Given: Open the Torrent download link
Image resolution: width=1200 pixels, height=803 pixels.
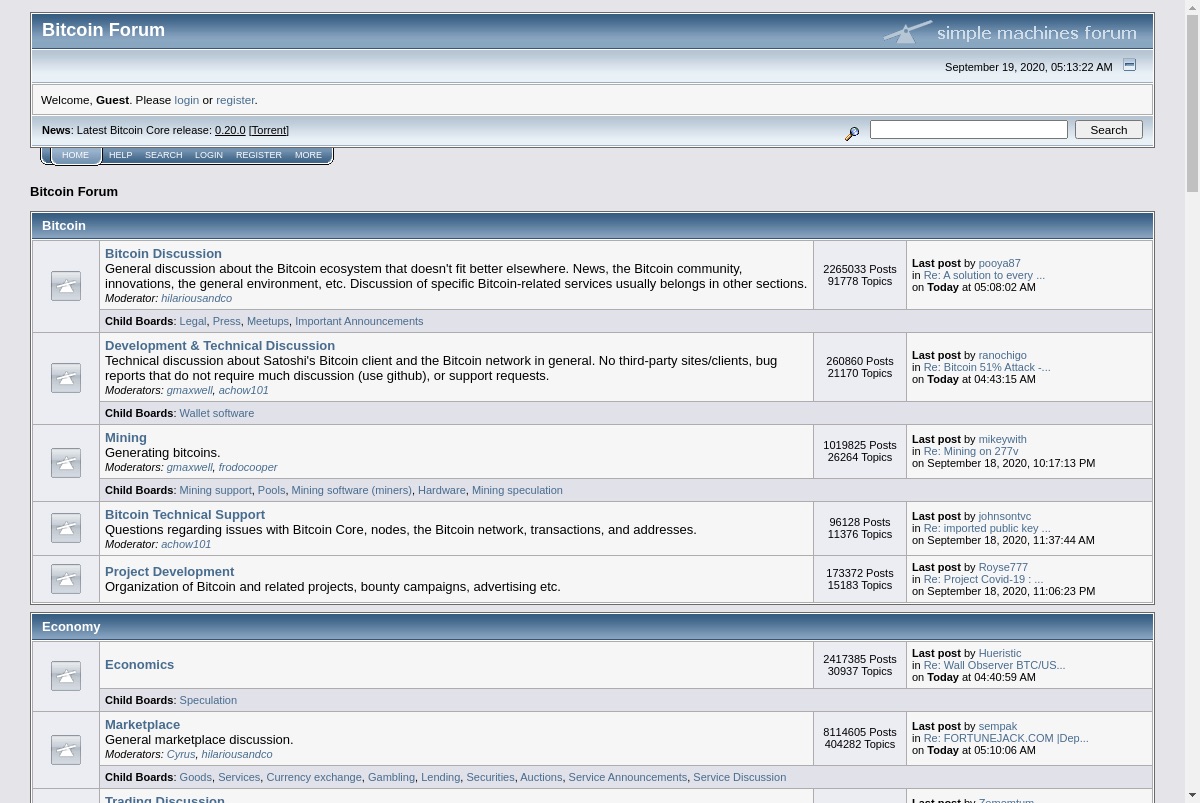Looking at the screenshot, I should point(269,130).
